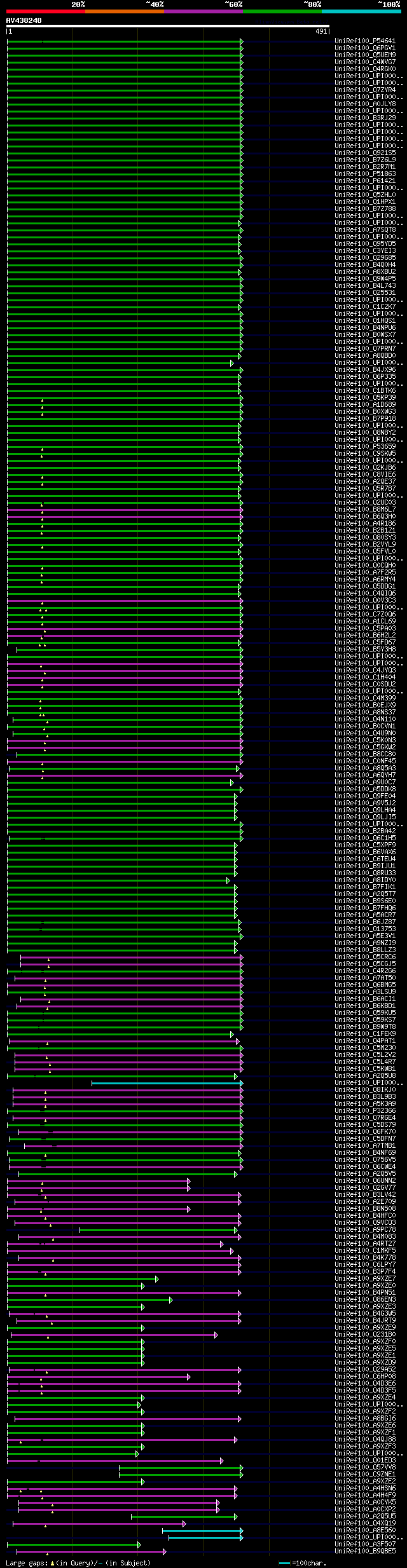Click label UniRef100_C9ZNE1

click(x=365, y=1474)
